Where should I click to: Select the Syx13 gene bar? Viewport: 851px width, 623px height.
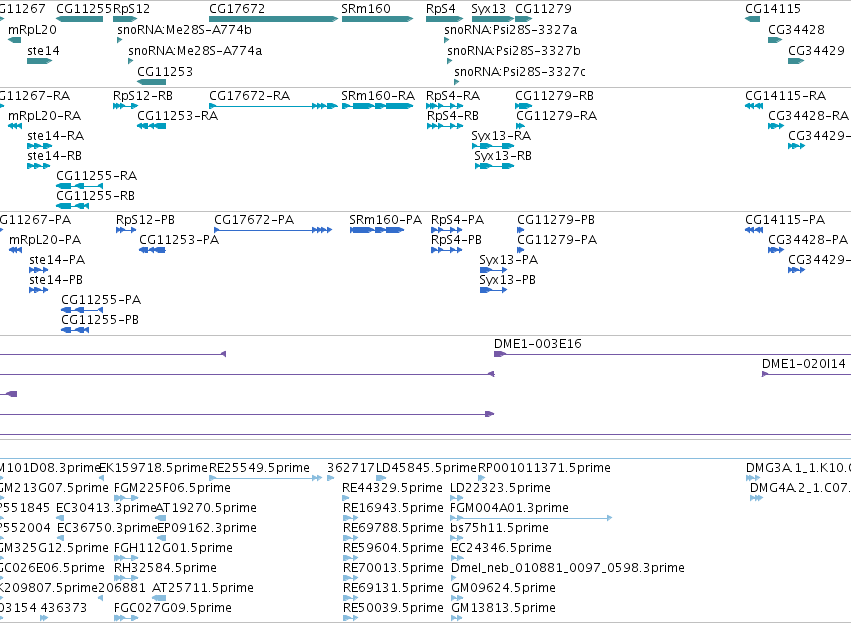(x=492, y=19)
